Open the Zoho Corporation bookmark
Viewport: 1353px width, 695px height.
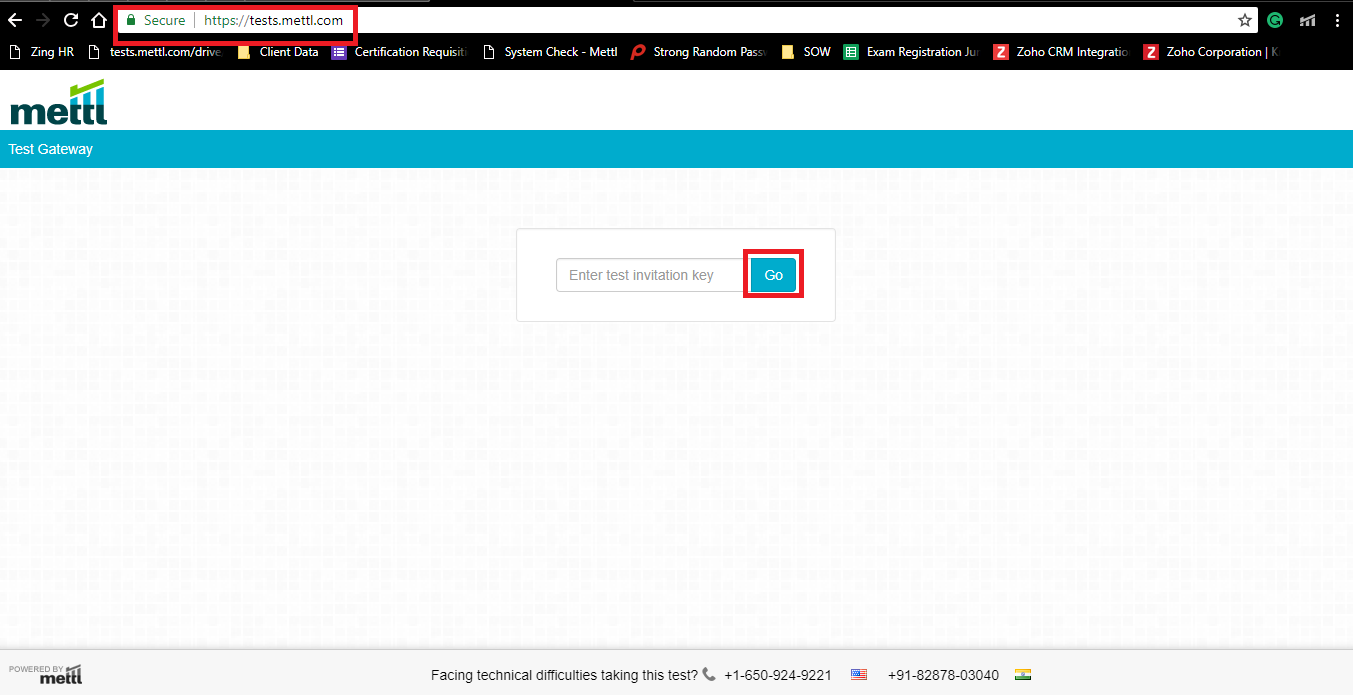click(1212, 52)
